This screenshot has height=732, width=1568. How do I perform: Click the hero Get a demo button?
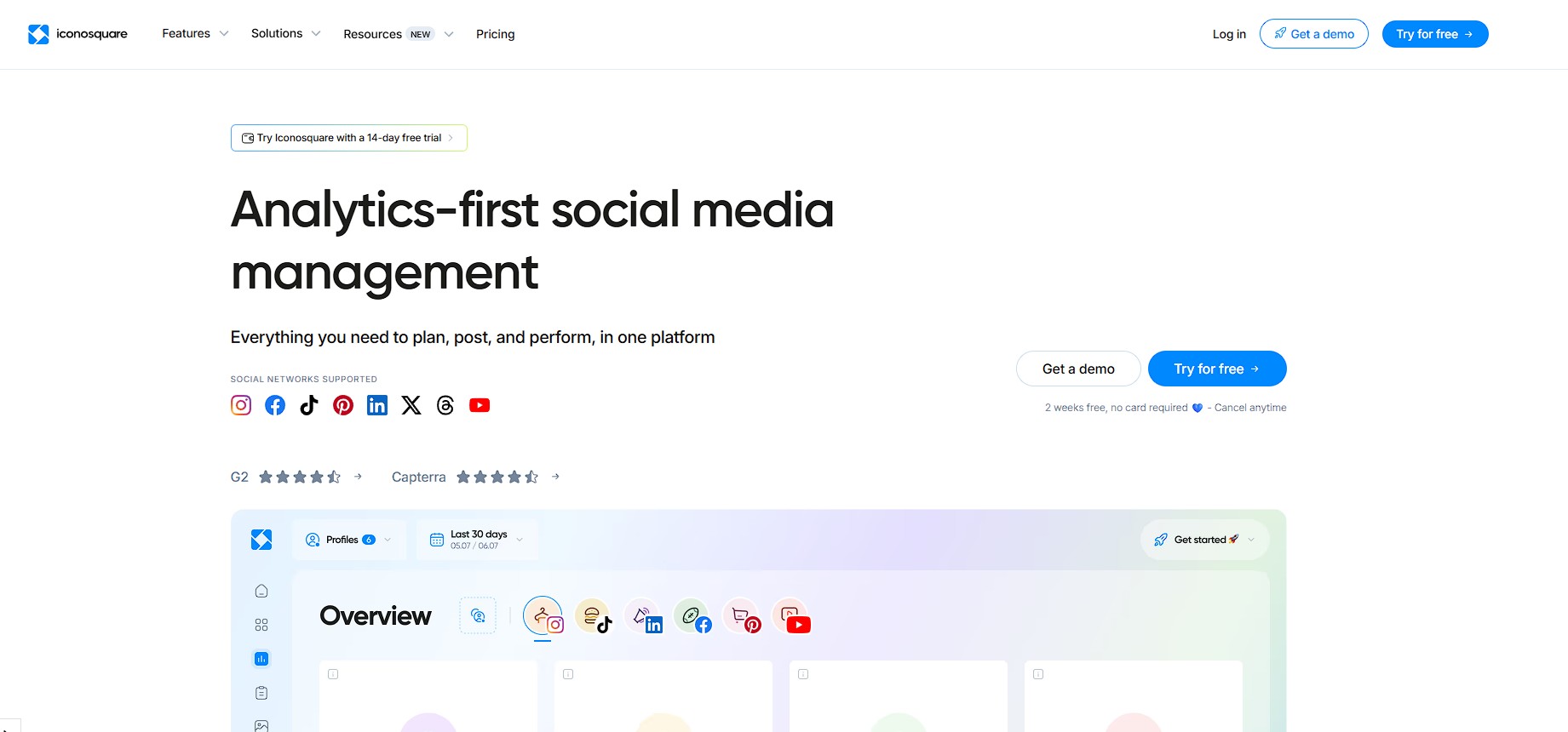click(x=1078, y=369)
